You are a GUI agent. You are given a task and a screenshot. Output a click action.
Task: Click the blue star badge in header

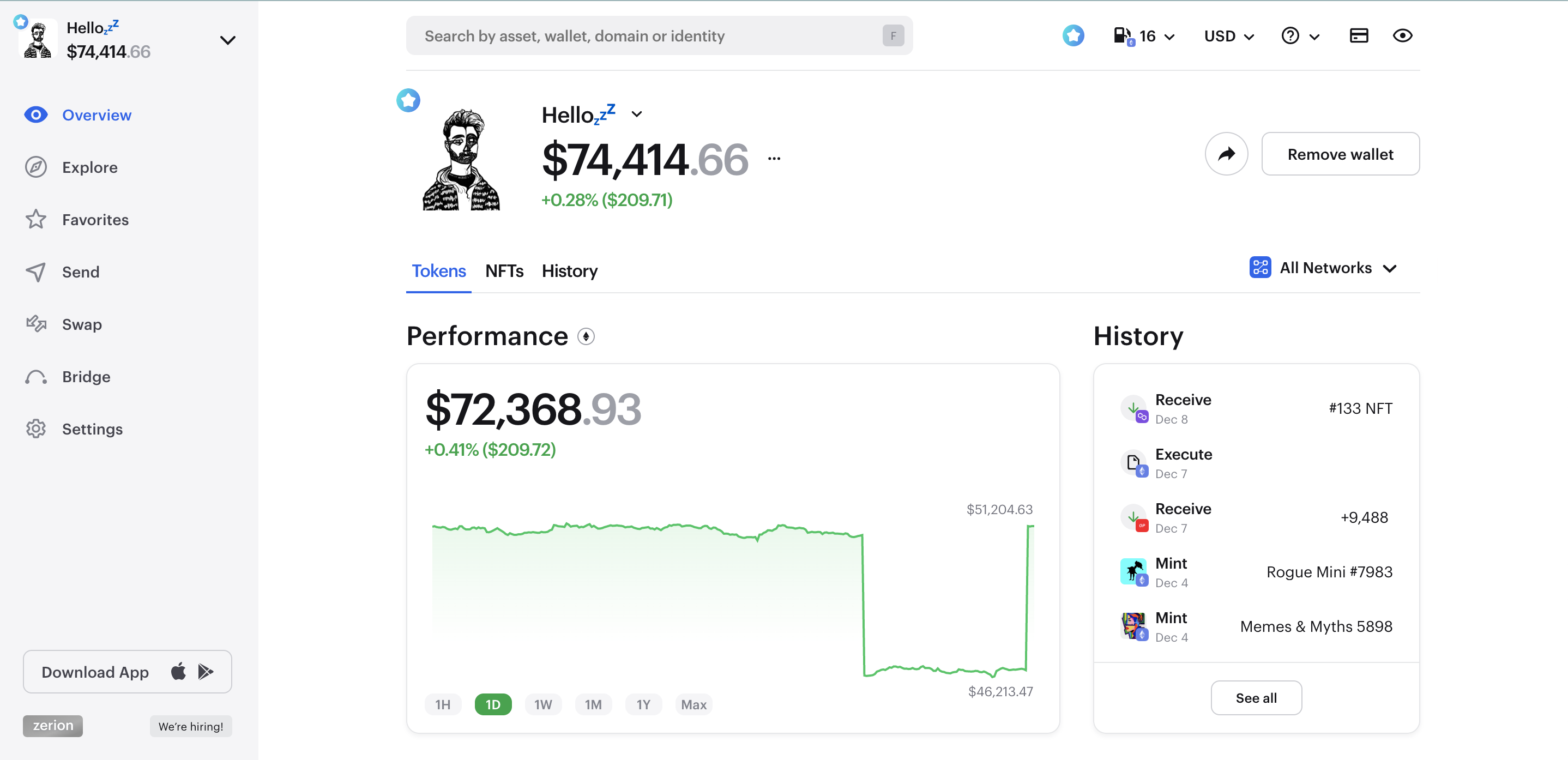[x=1073, y=36]
